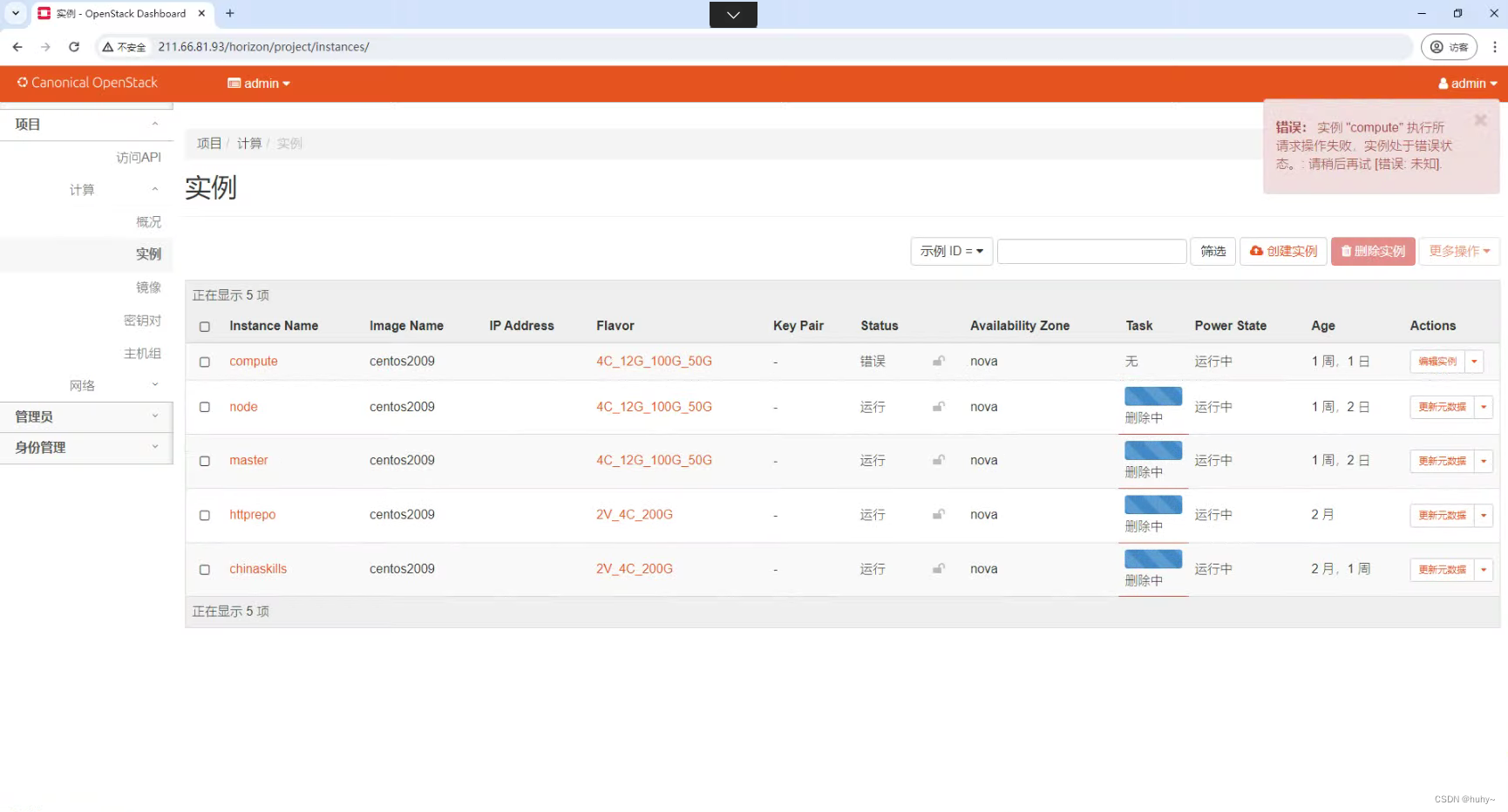Click the Canonical OpenStack logo
Viewport: 1508px width, 812px height.
click(87, 83)
